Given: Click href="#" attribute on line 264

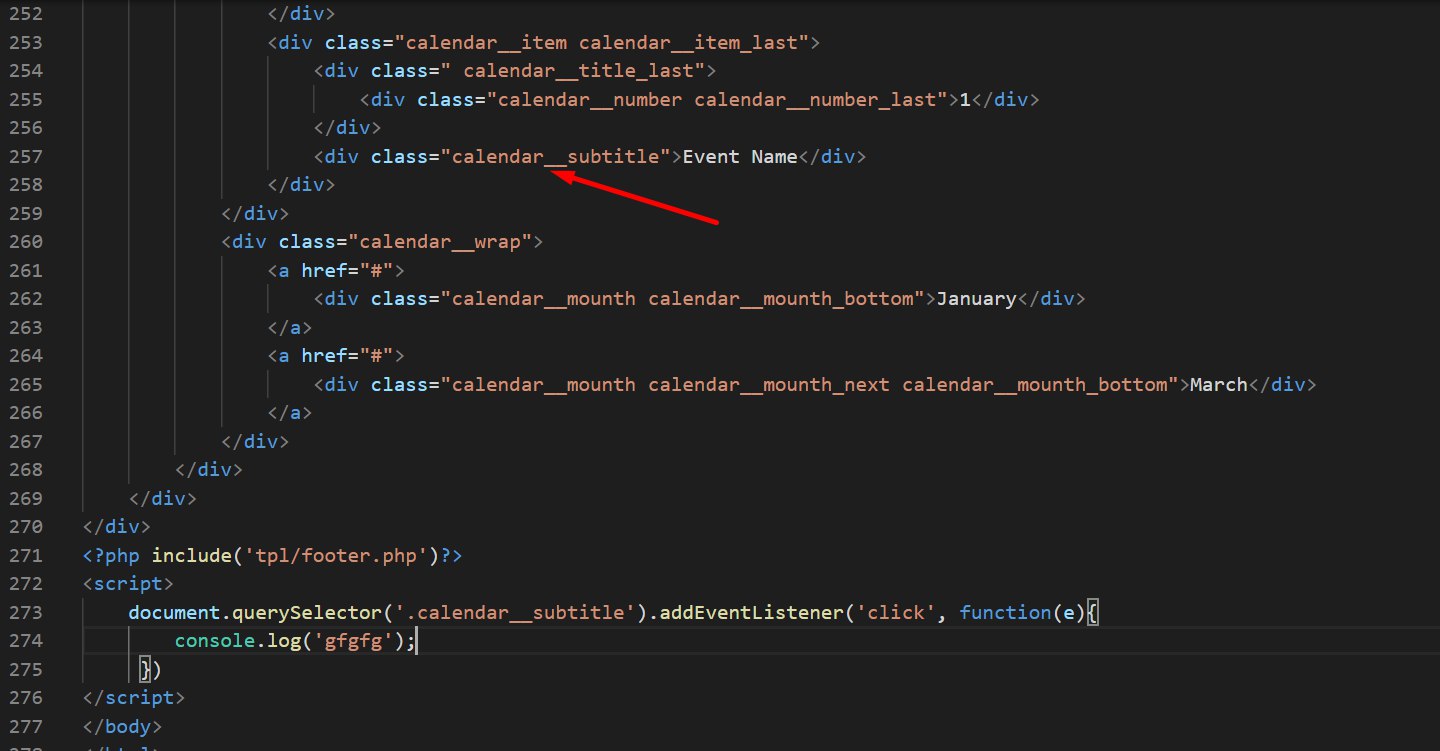Looking at the screenshot, I should click(x=347, y=355).
